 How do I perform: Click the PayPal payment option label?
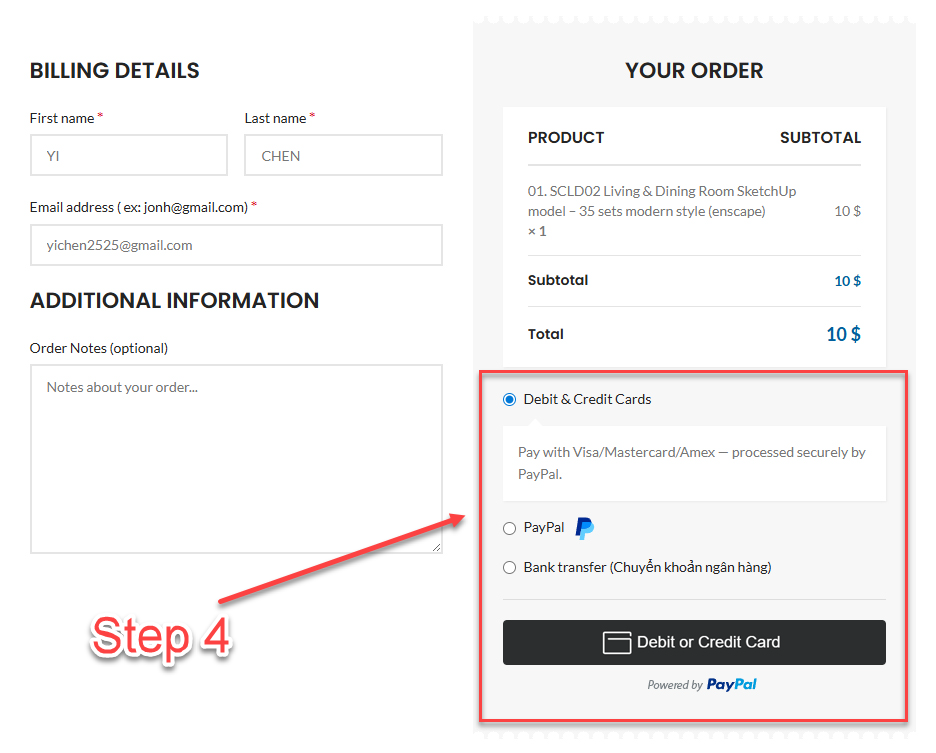(544, 528)
